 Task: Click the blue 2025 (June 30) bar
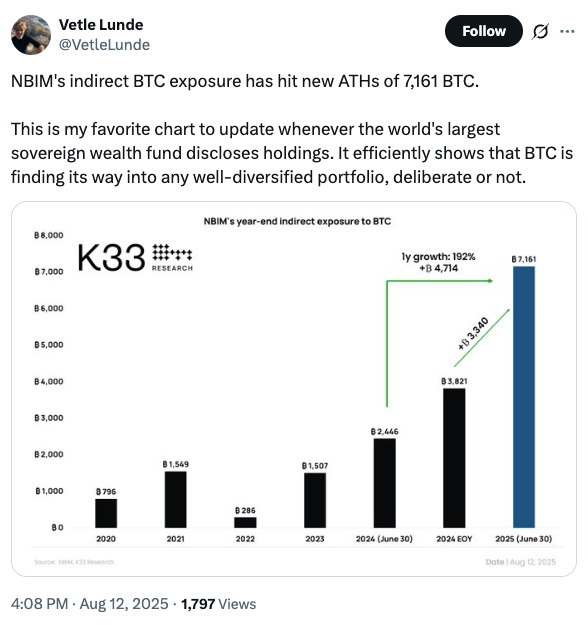click(524, 397)
